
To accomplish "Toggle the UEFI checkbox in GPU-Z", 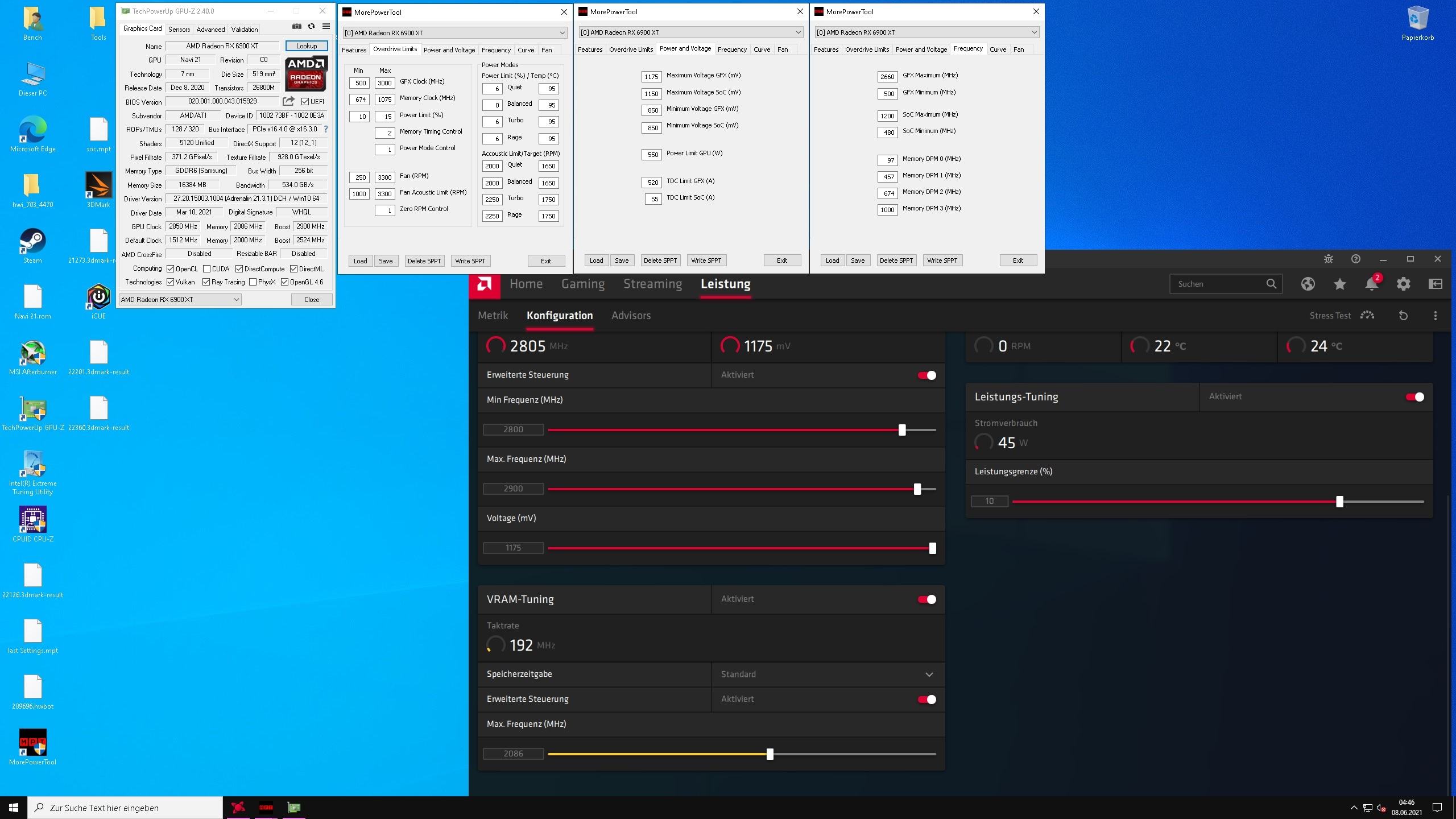I will pos(305,101).
